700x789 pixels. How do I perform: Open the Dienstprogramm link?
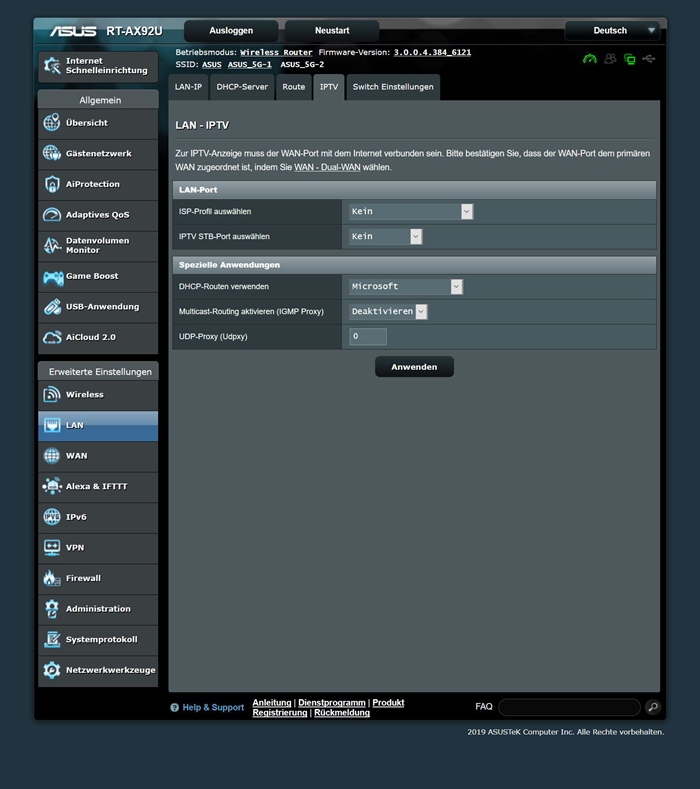(x=332, y=702)
